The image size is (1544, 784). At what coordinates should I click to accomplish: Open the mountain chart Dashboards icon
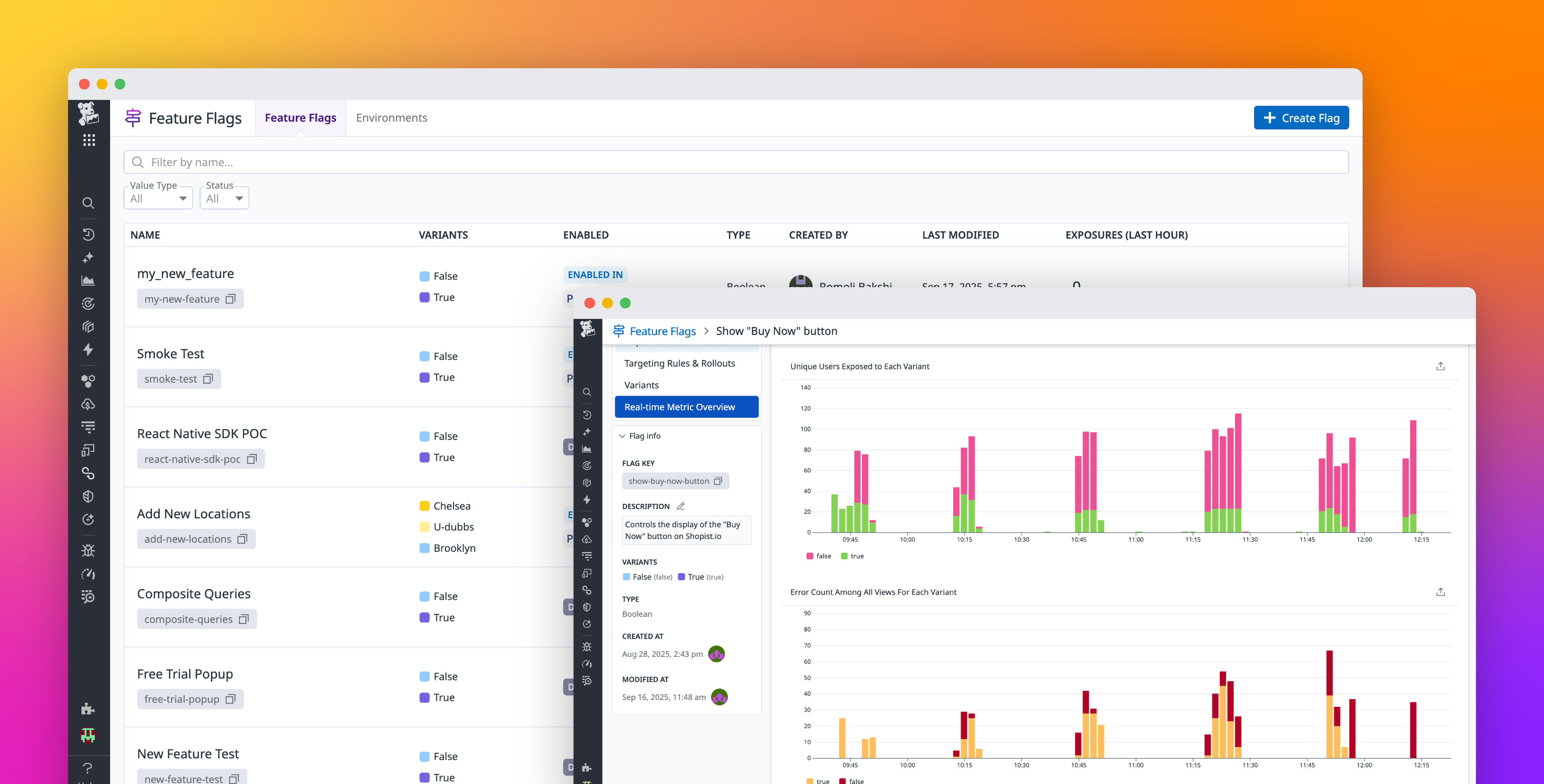88,280
